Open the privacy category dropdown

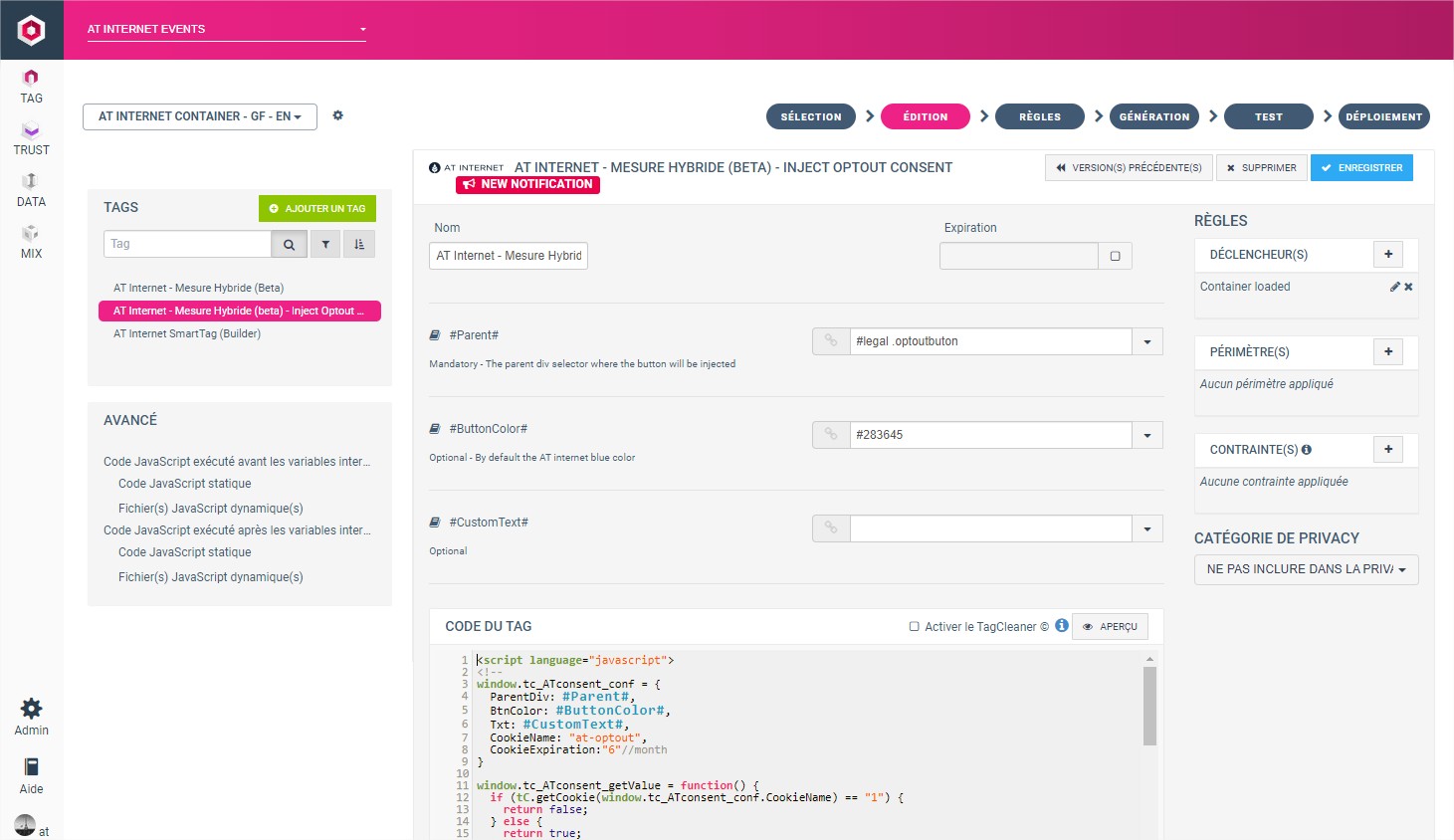[1306, 569]
